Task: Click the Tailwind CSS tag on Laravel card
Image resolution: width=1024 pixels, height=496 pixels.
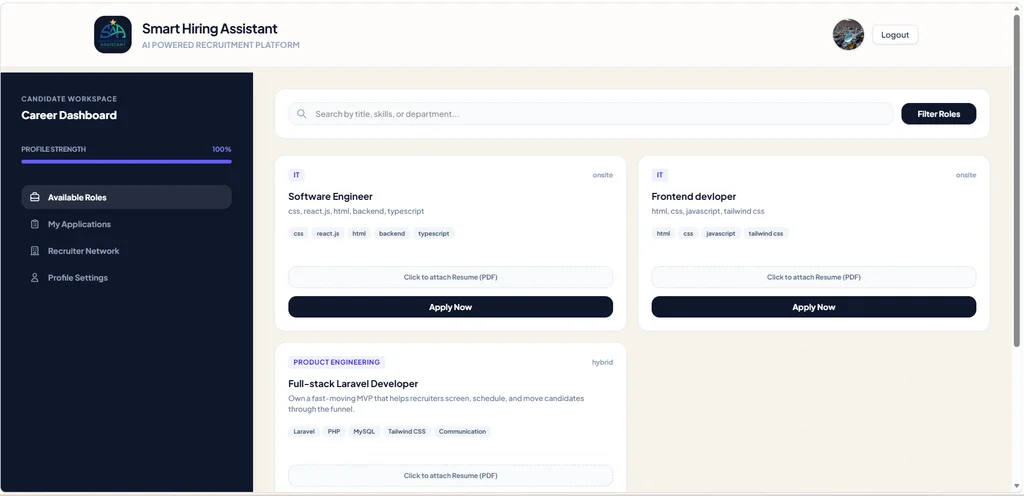Action: [407, 431]
